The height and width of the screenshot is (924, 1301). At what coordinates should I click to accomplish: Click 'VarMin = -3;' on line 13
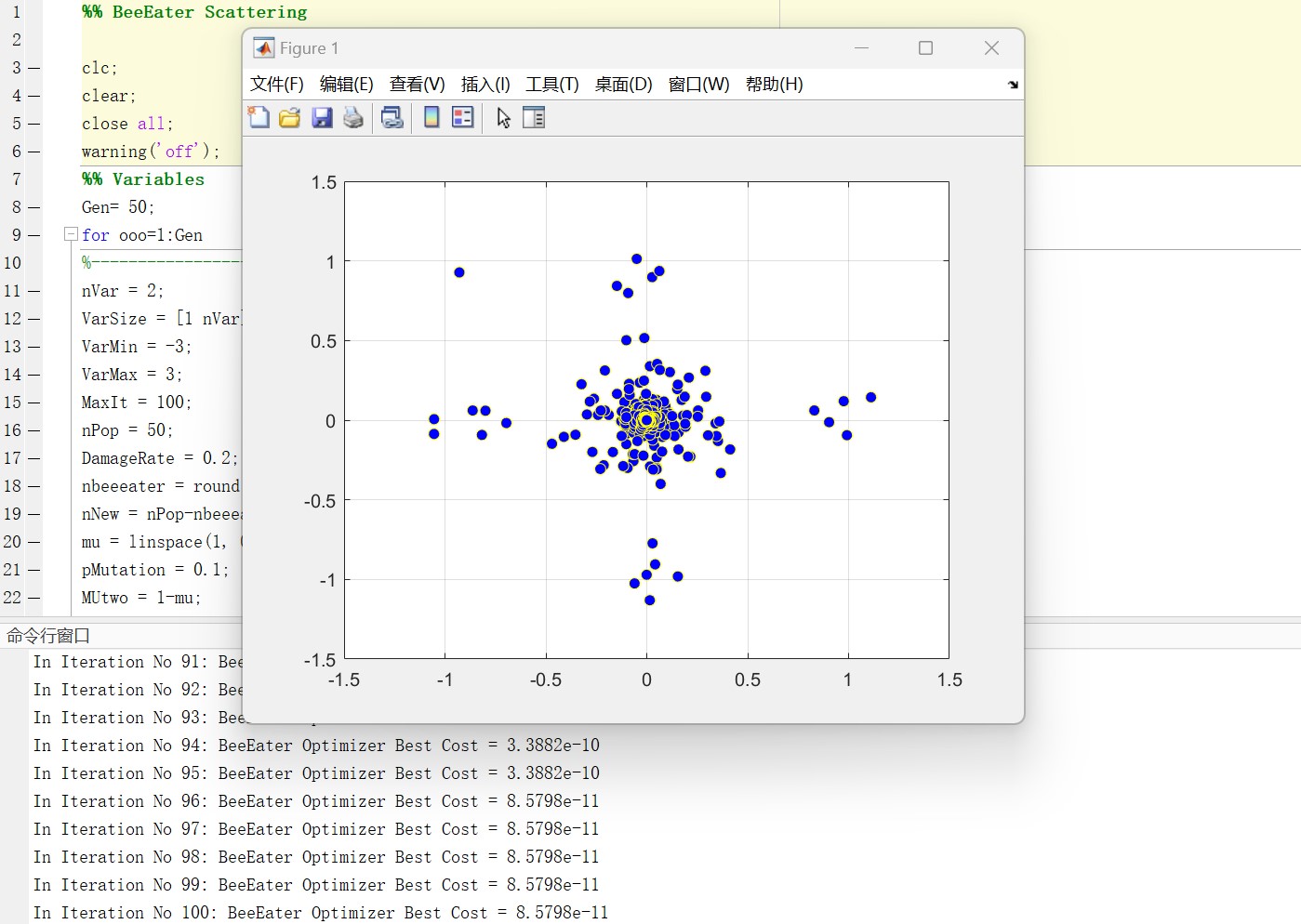pos(137,347)
